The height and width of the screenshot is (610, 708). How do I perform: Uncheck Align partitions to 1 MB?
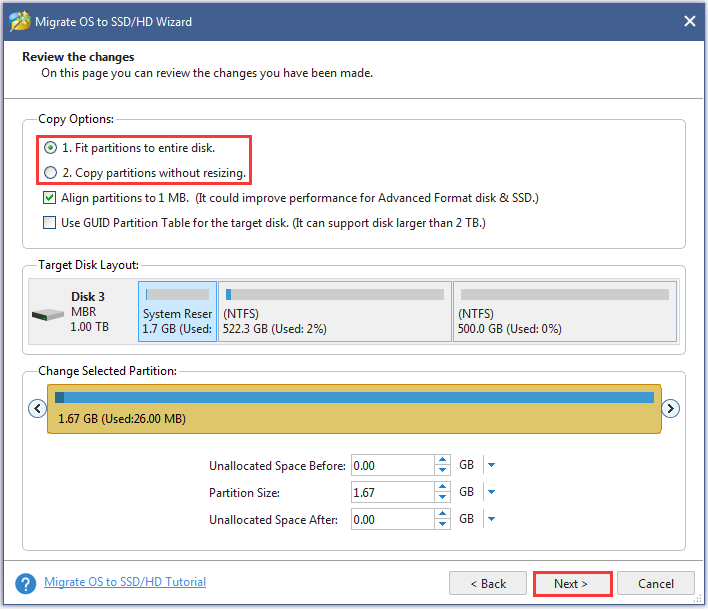49,198
